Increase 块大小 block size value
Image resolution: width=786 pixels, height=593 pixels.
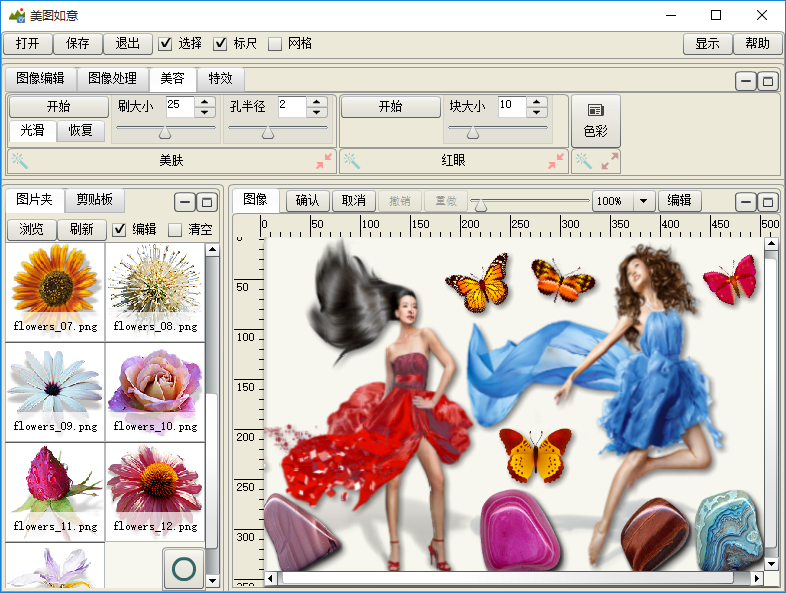tap(536, 102)
